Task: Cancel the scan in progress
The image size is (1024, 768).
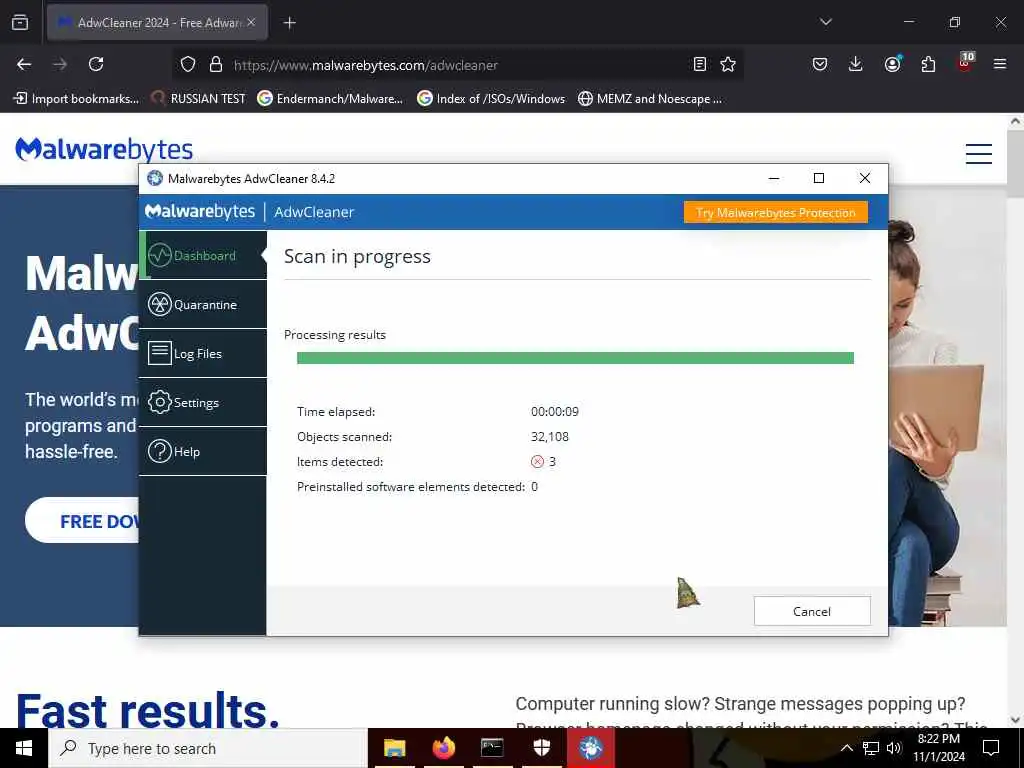Action: [812, 611]
